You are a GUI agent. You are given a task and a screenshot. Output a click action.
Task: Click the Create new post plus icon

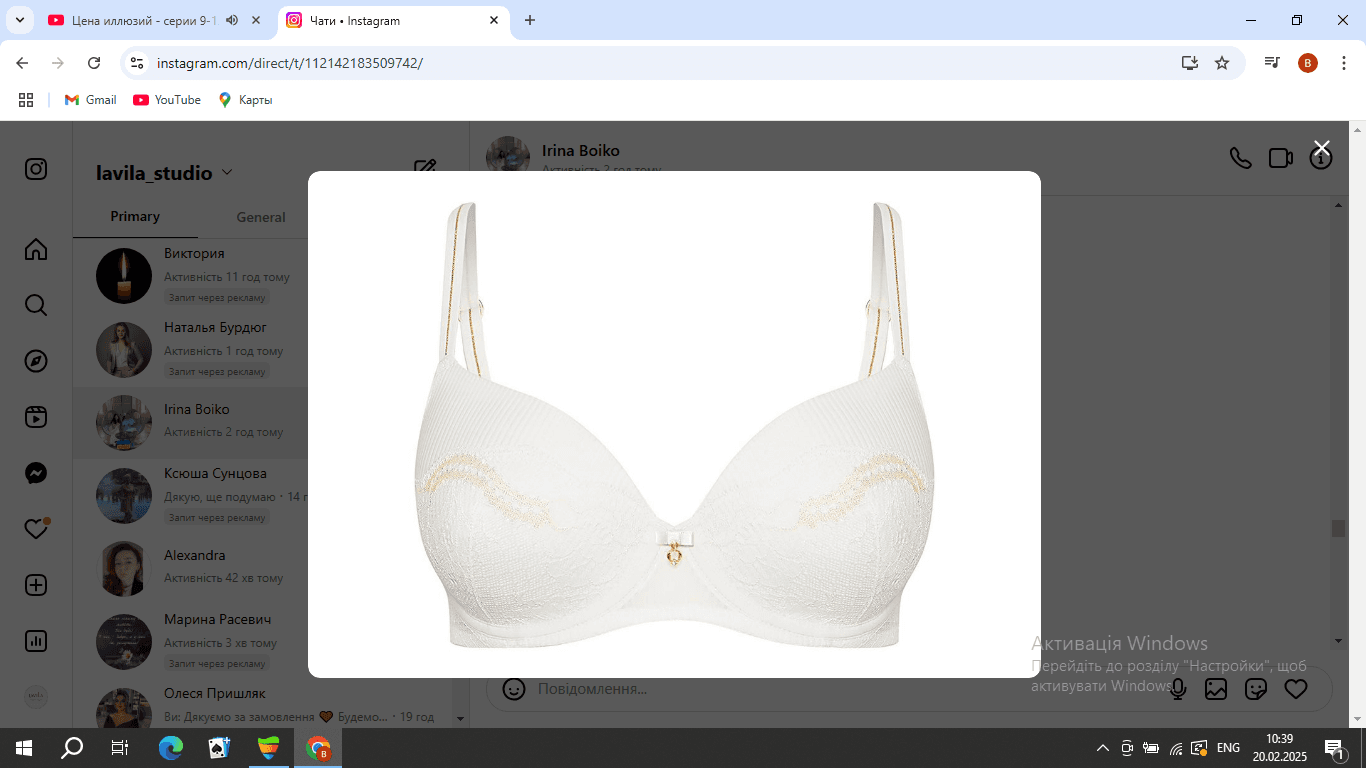coord(36,585)
